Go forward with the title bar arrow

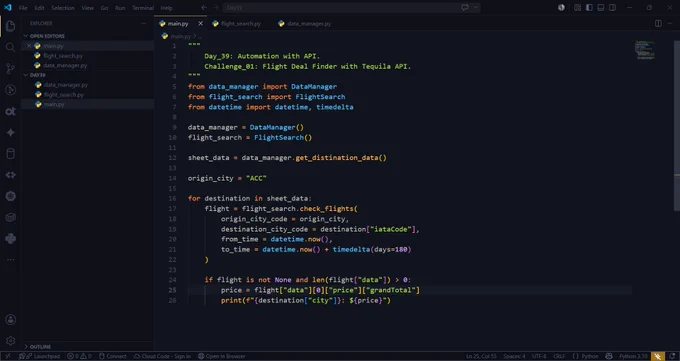click(x=216, y=8)
